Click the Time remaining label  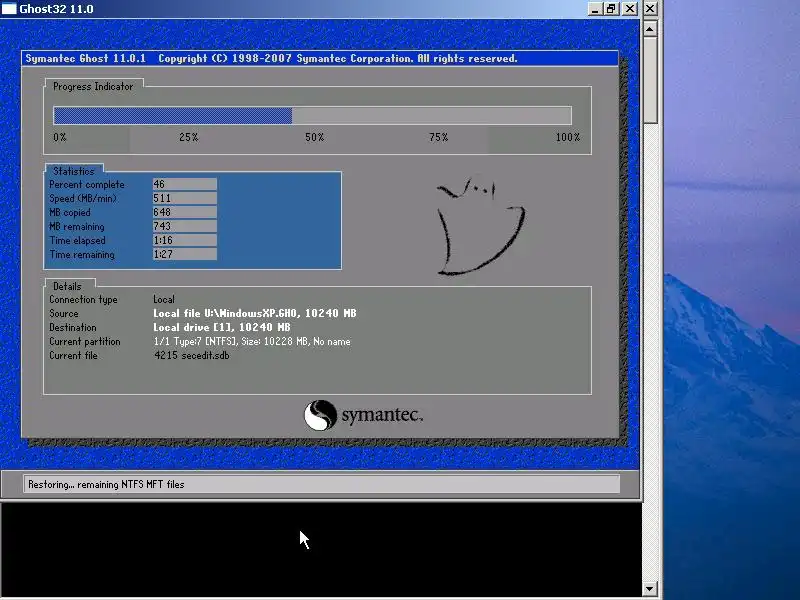tap(82, 255)
